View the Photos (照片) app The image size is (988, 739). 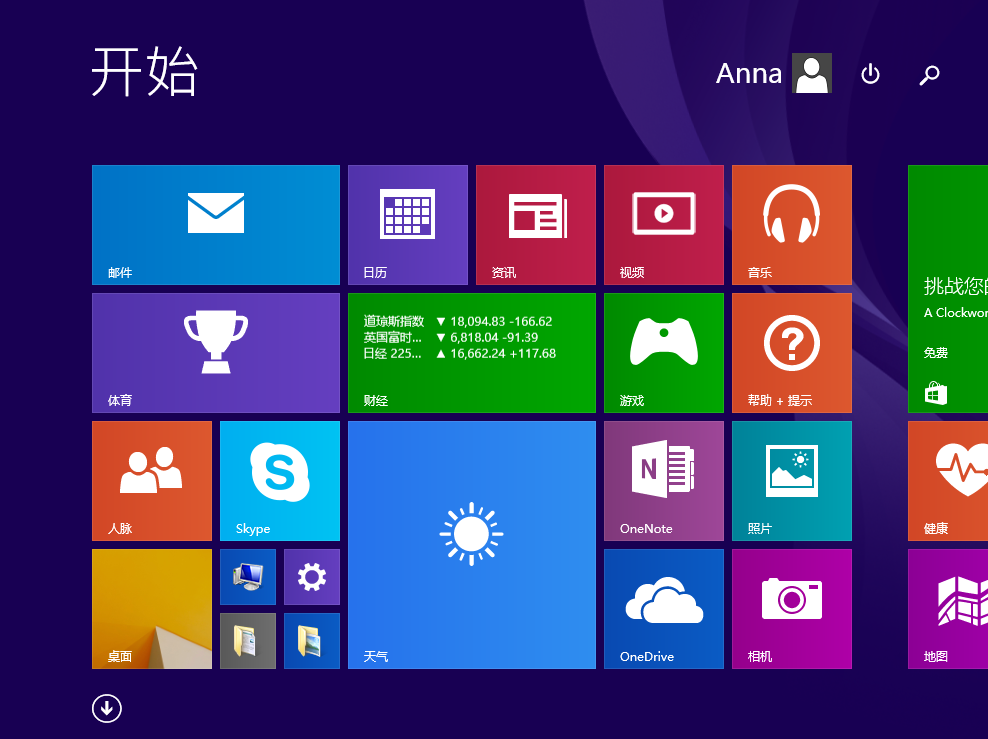tap(790, 480)
